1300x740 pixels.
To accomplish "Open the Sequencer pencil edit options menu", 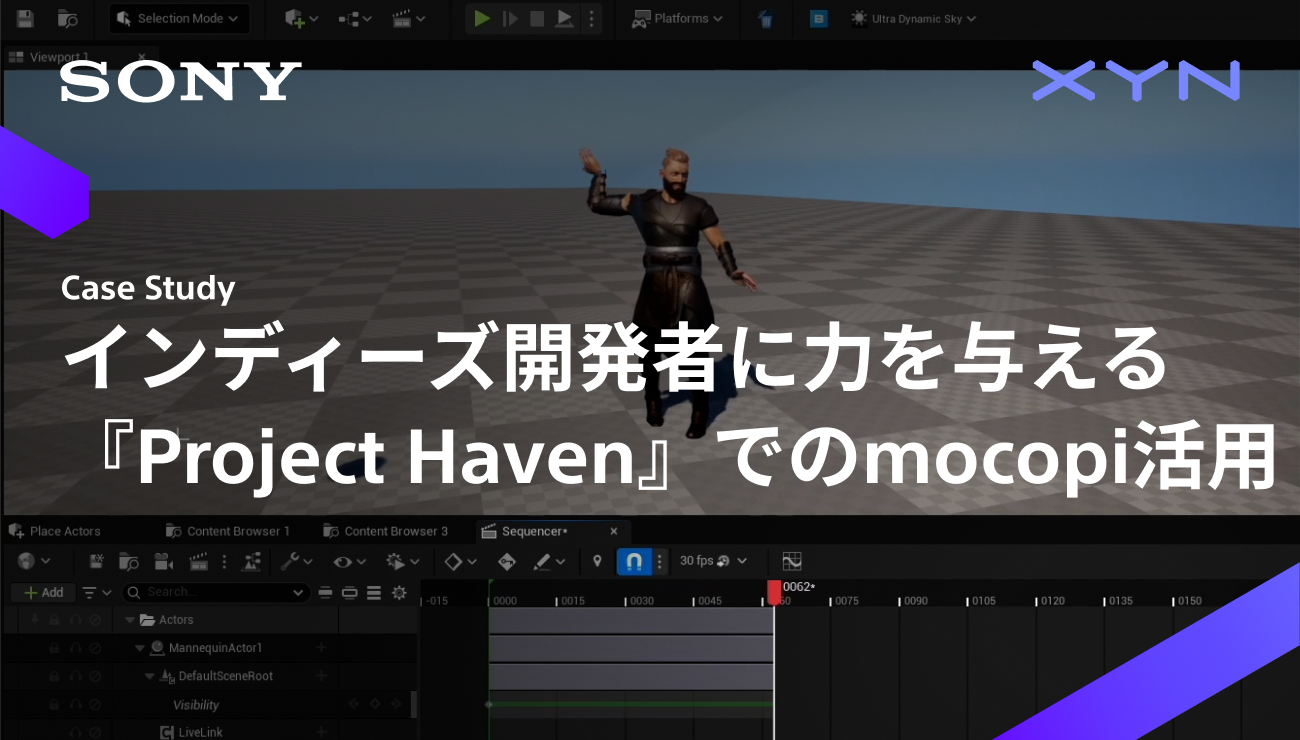I will pos(549,562).
